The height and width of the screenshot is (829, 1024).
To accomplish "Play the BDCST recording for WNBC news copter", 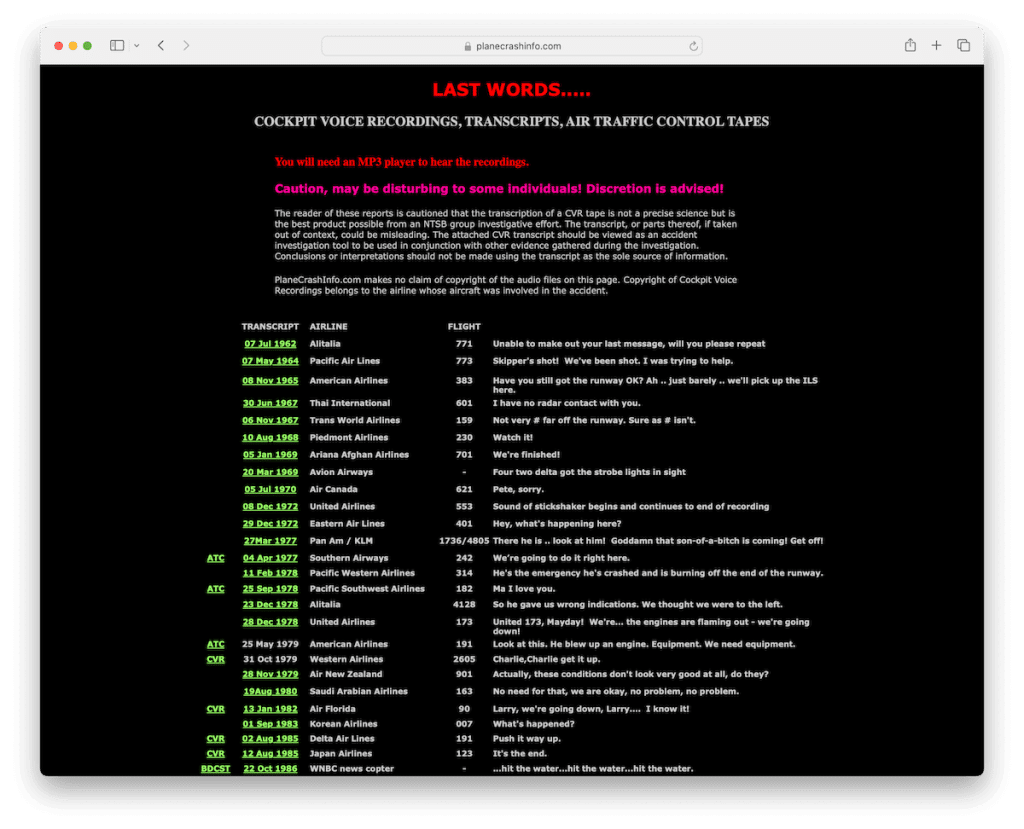I will coord(216,769).
